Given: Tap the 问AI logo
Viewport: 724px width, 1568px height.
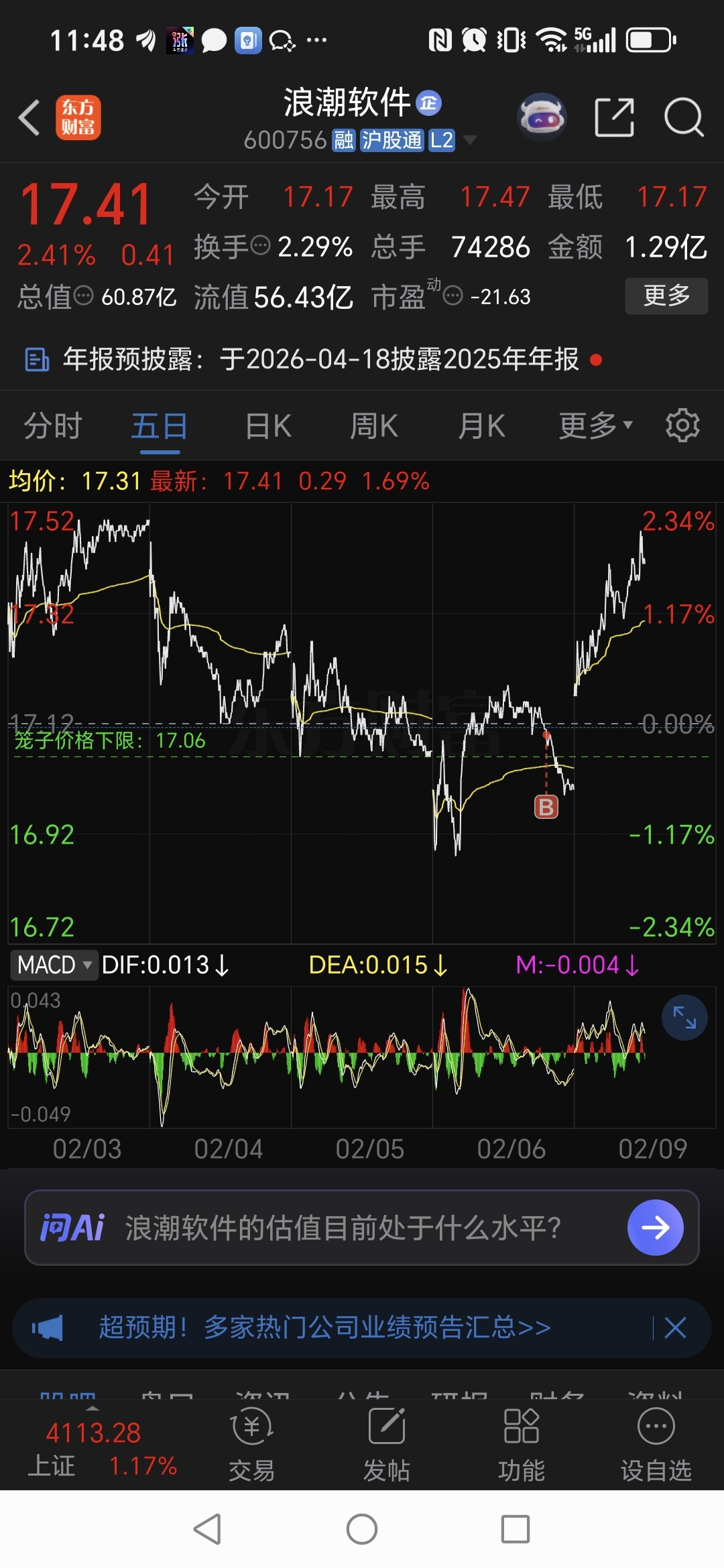Looking at the screenshot, I should 72,1228.
